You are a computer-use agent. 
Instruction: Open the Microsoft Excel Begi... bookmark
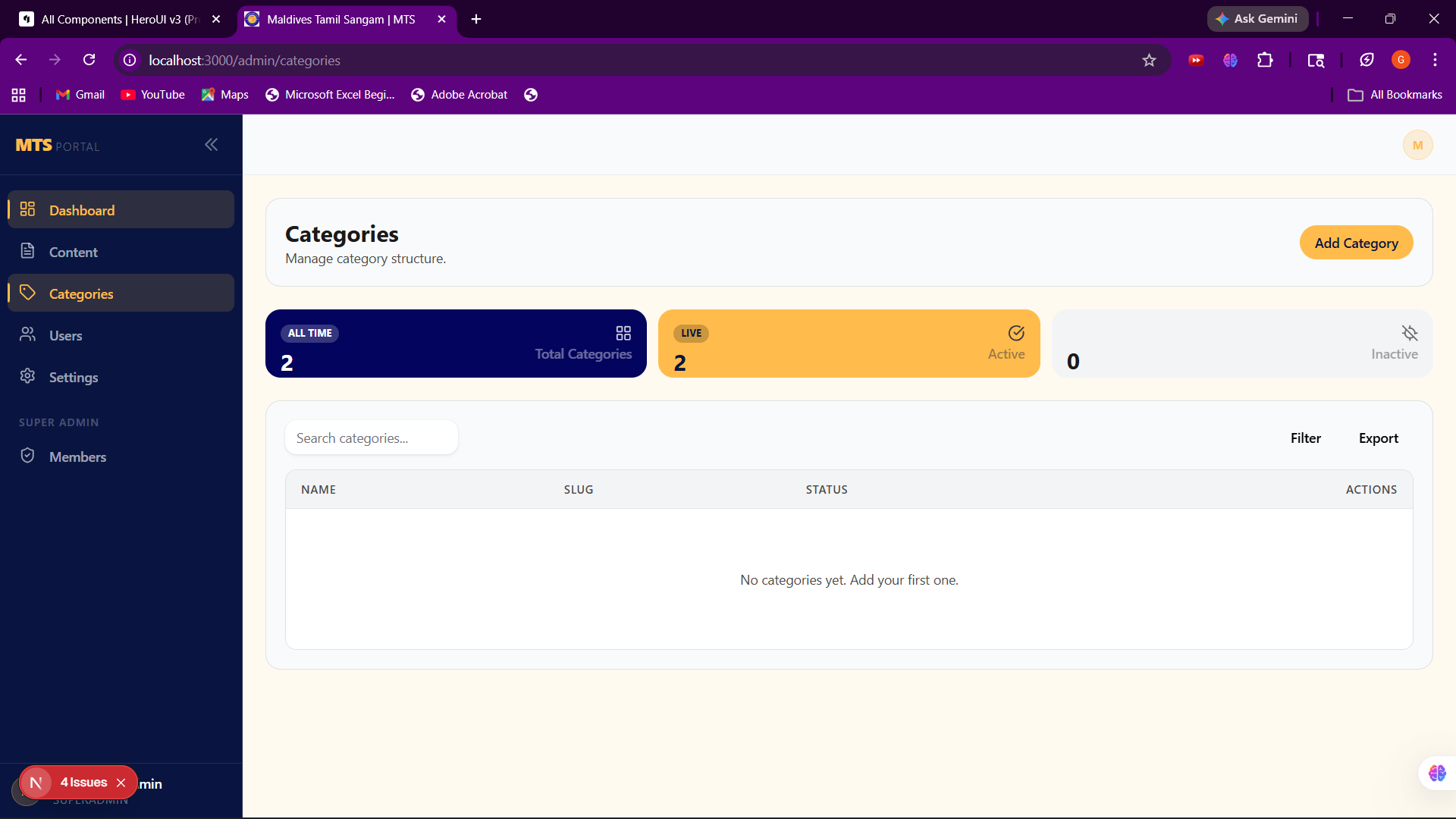pyautogui.click(x=330, y=95)
